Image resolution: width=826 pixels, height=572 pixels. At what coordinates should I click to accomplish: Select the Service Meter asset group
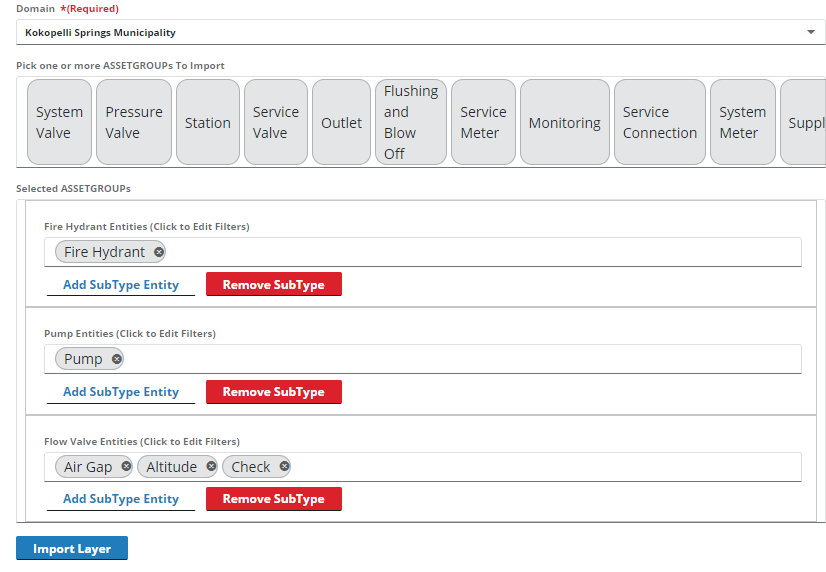(483, 122)
